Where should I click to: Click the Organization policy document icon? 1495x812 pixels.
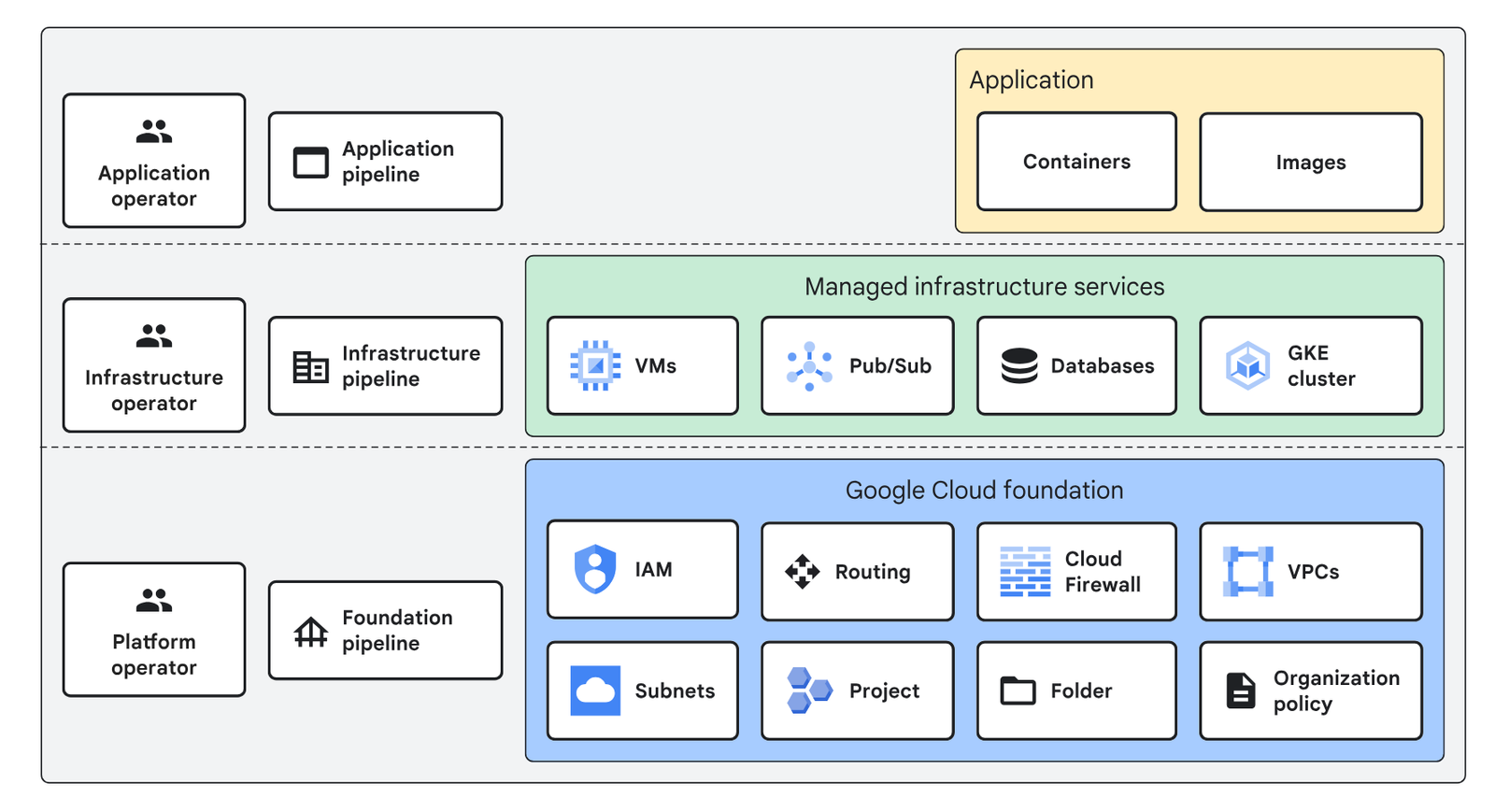click(1240, 691)
